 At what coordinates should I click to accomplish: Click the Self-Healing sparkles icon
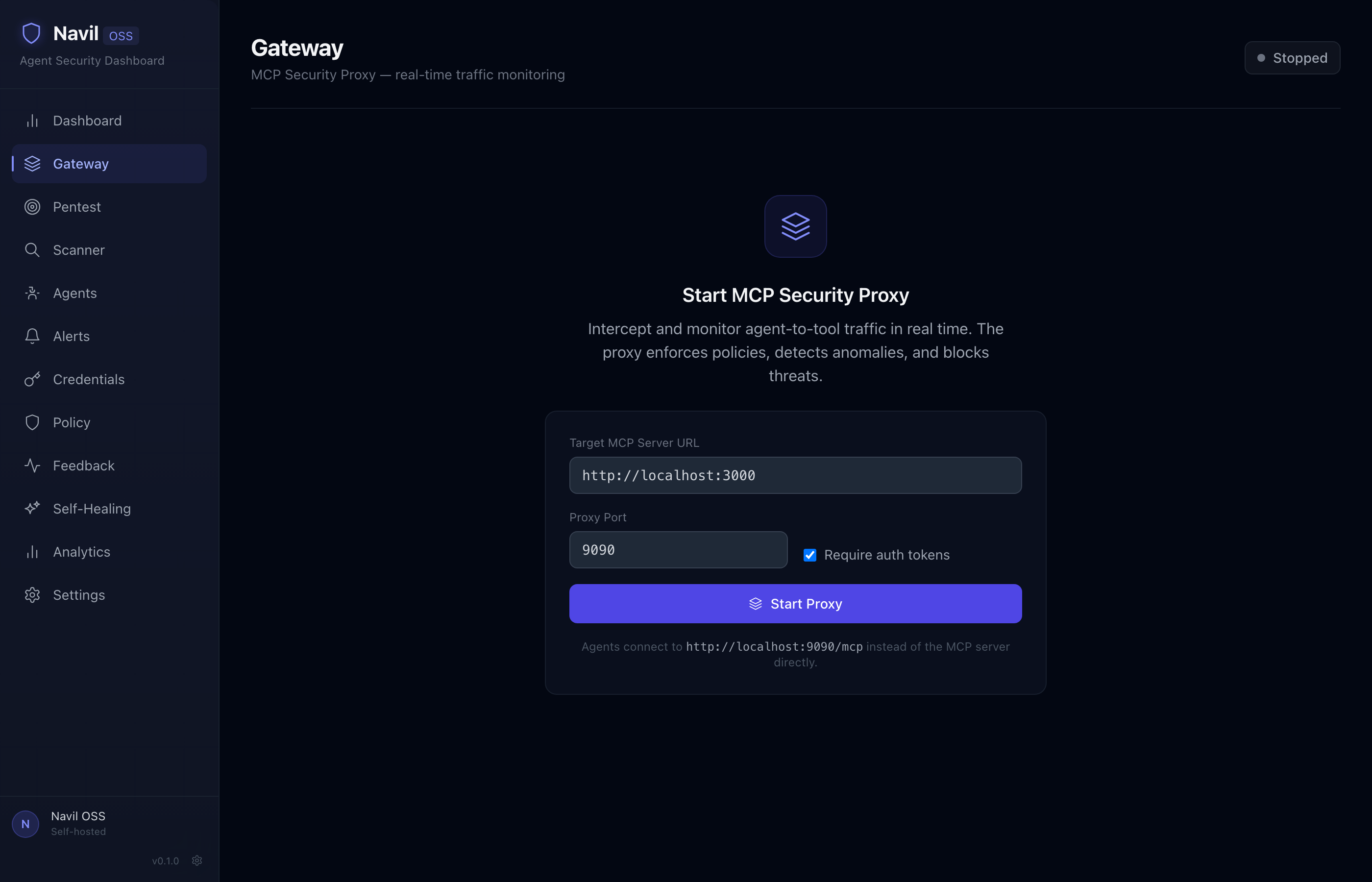(32, 508)
